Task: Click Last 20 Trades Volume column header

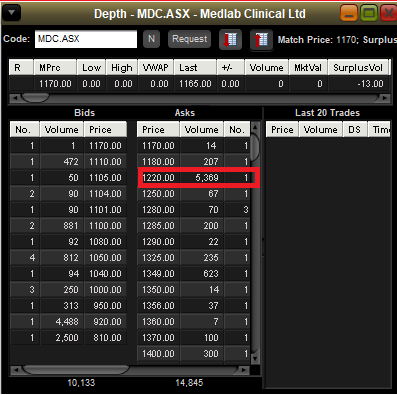Action: pyautogui.click(x=321, y=129)
